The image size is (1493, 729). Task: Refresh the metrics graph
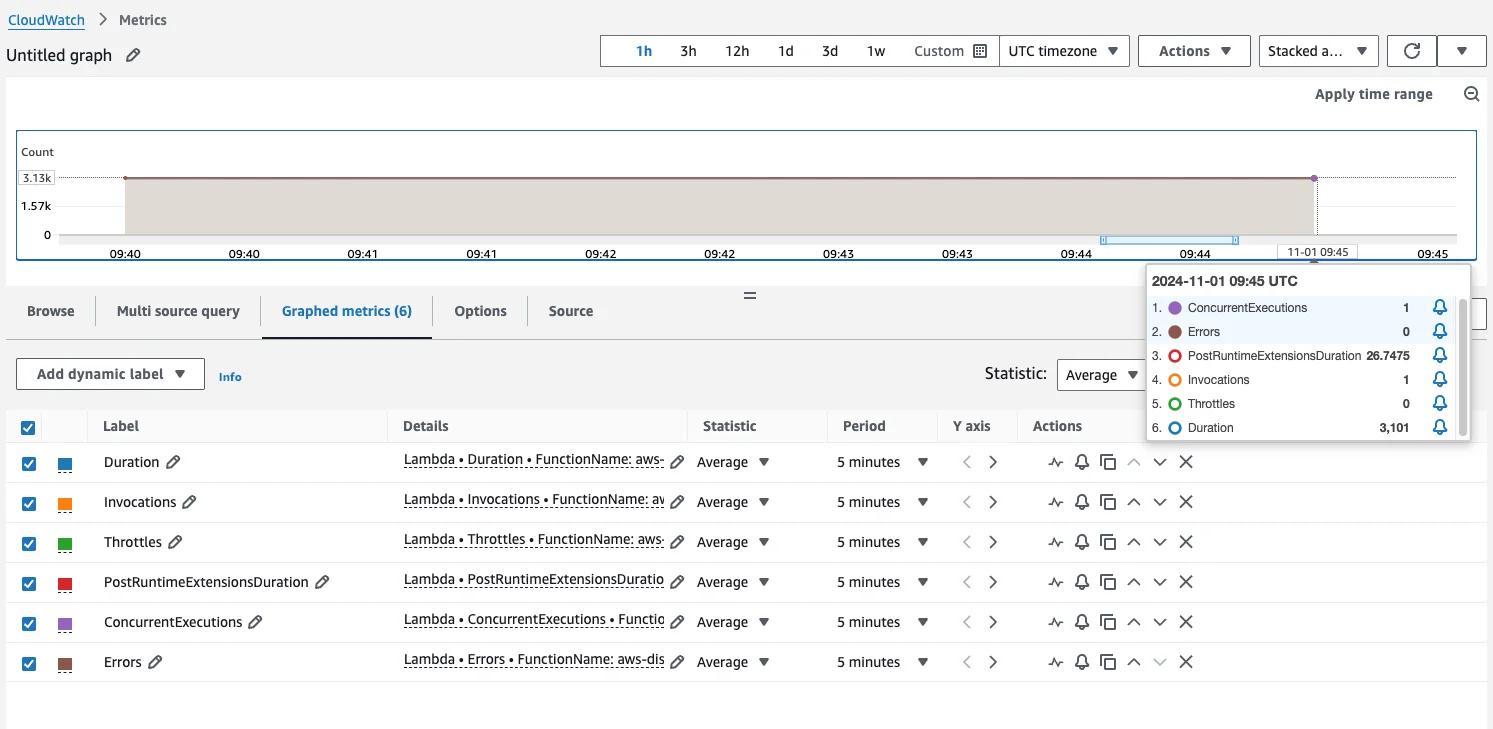pyautogui.click(x=1411, y=50)
